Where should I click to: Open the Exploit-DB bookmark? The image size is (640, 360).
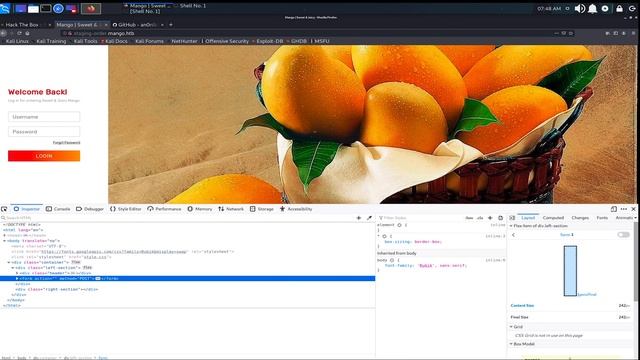[x=269, y=41]
